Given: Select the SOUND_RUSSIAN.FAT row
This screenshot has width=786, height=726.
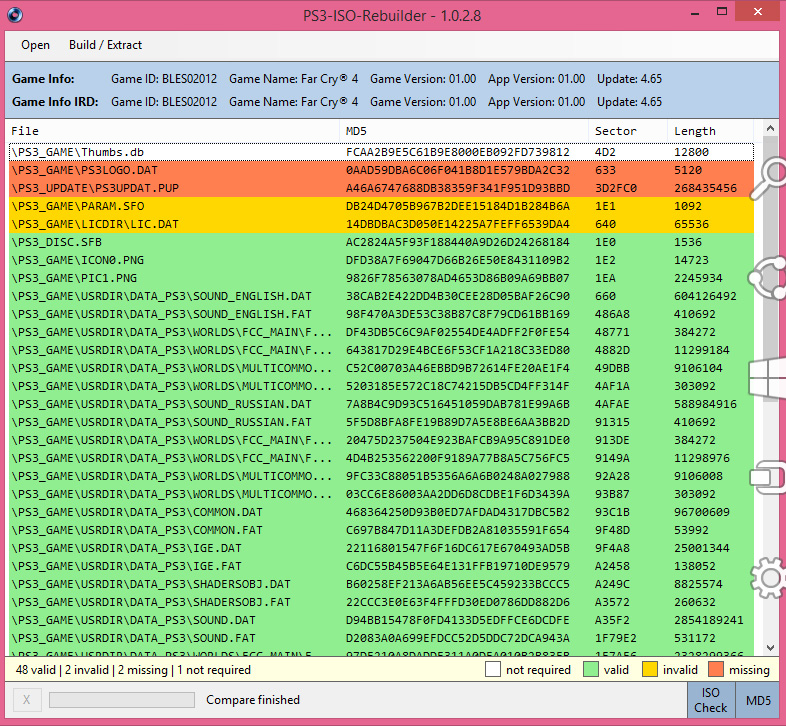Looking at the screenshot, I should (381, 422).
